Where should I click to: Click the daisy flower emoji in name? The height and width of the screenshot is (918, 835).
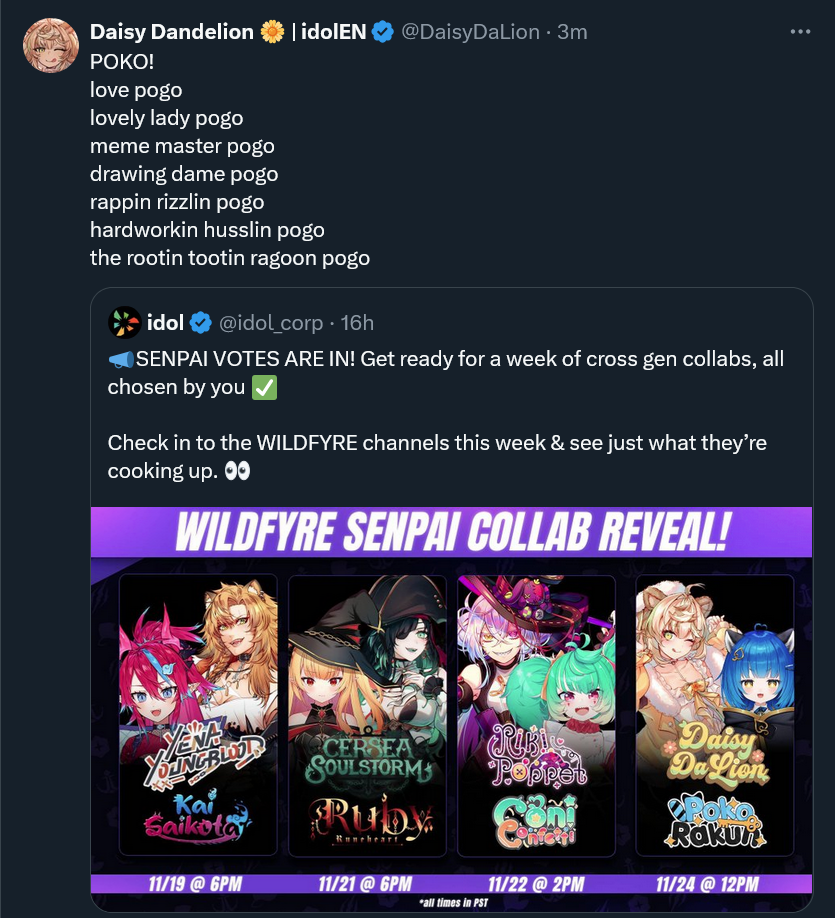272,32
